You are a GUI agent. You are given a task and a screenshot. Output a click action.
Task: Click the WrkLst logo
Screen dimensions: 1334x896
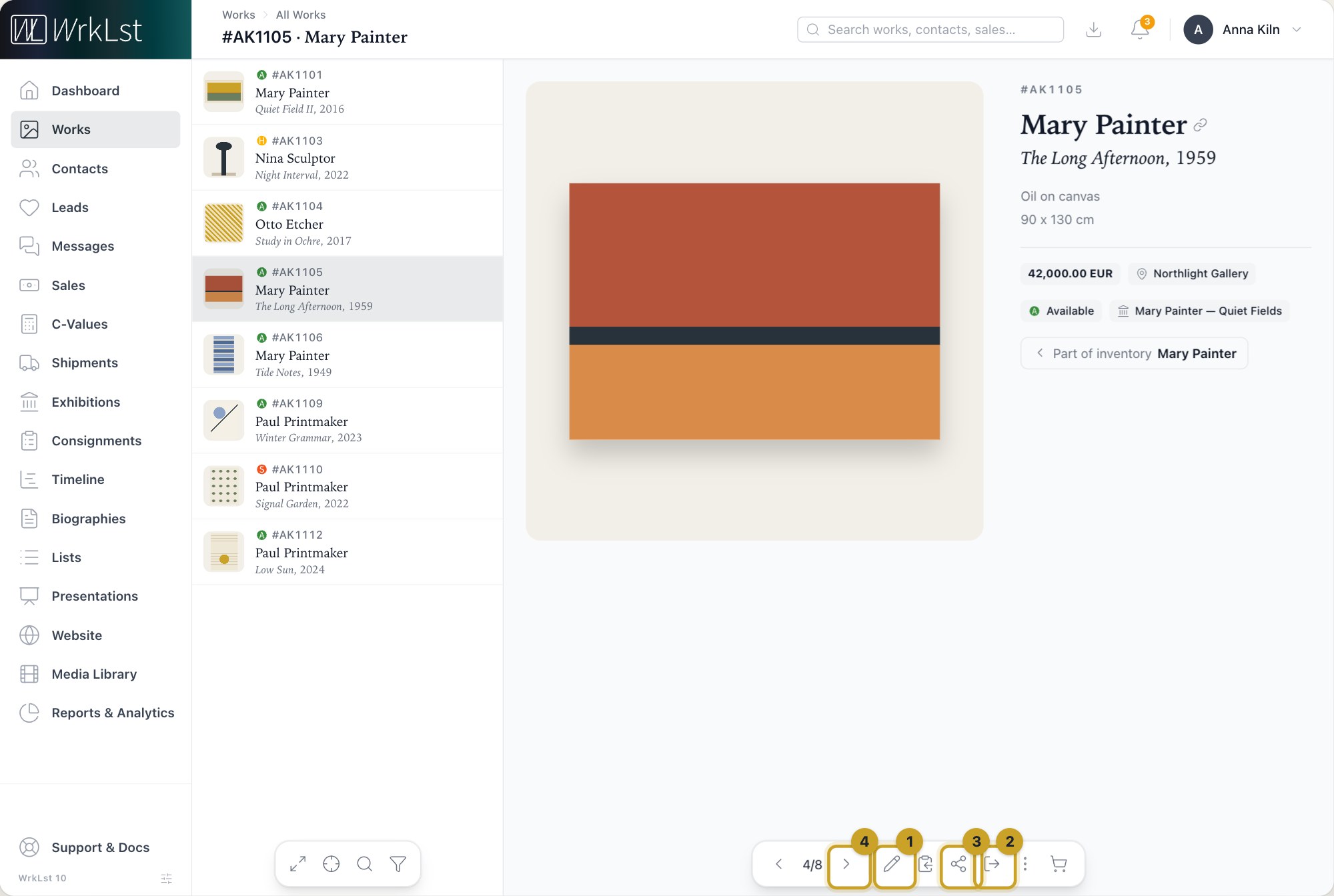pyautogui.click(x=77, y=29)
